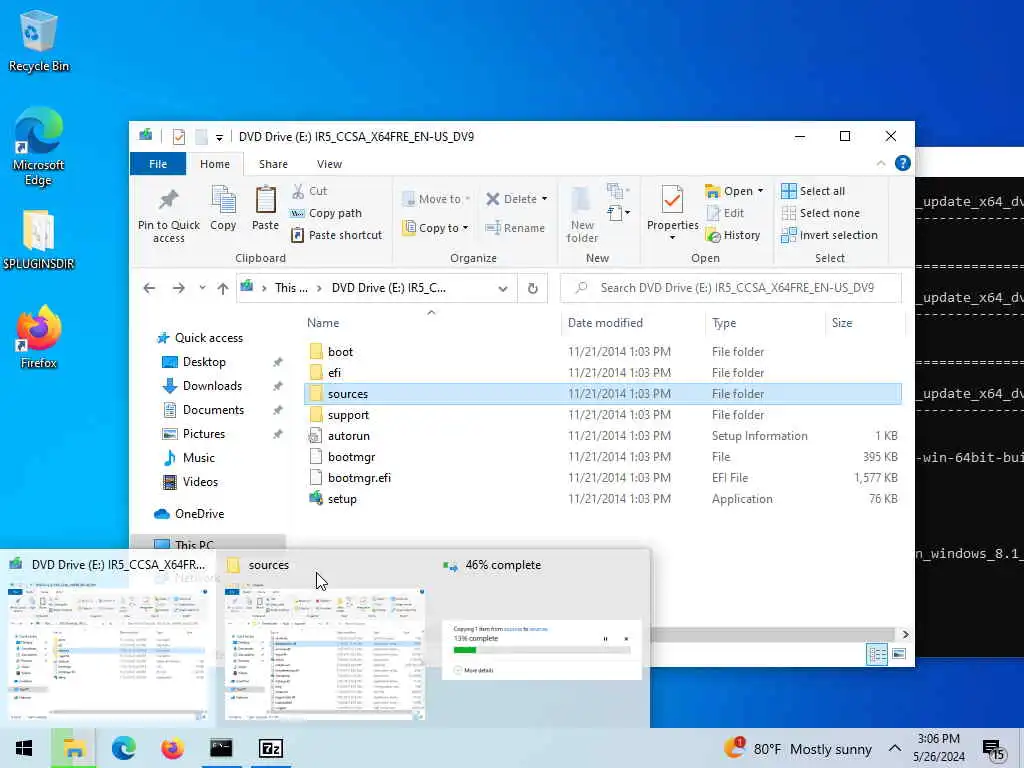
Task: Switch to Large icons view layout
Action: coord(899,654)
